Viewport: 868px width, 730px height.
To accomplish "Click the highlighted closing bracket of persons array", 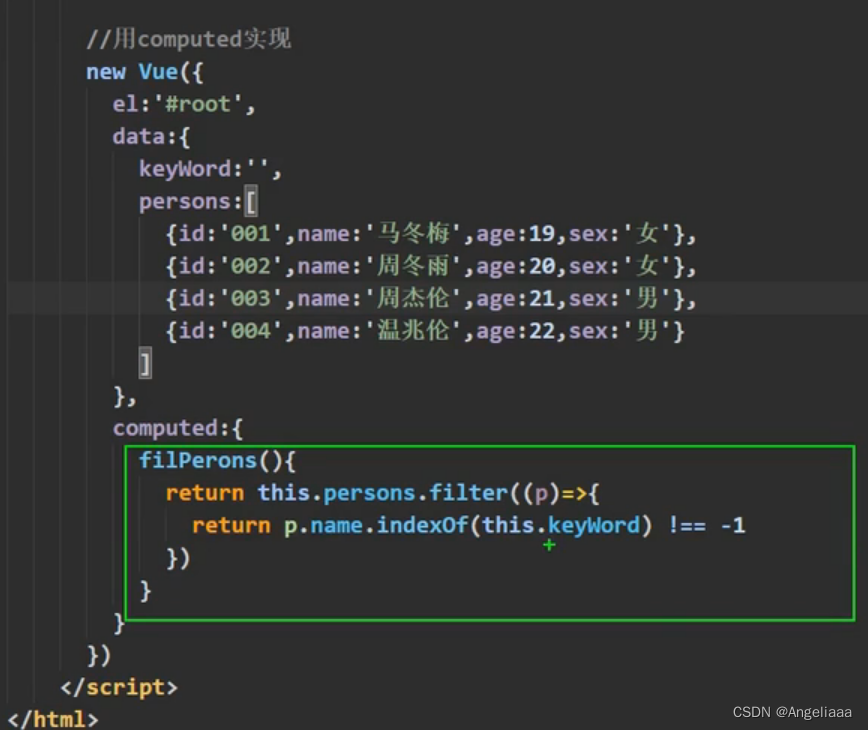I will (145, 364).
